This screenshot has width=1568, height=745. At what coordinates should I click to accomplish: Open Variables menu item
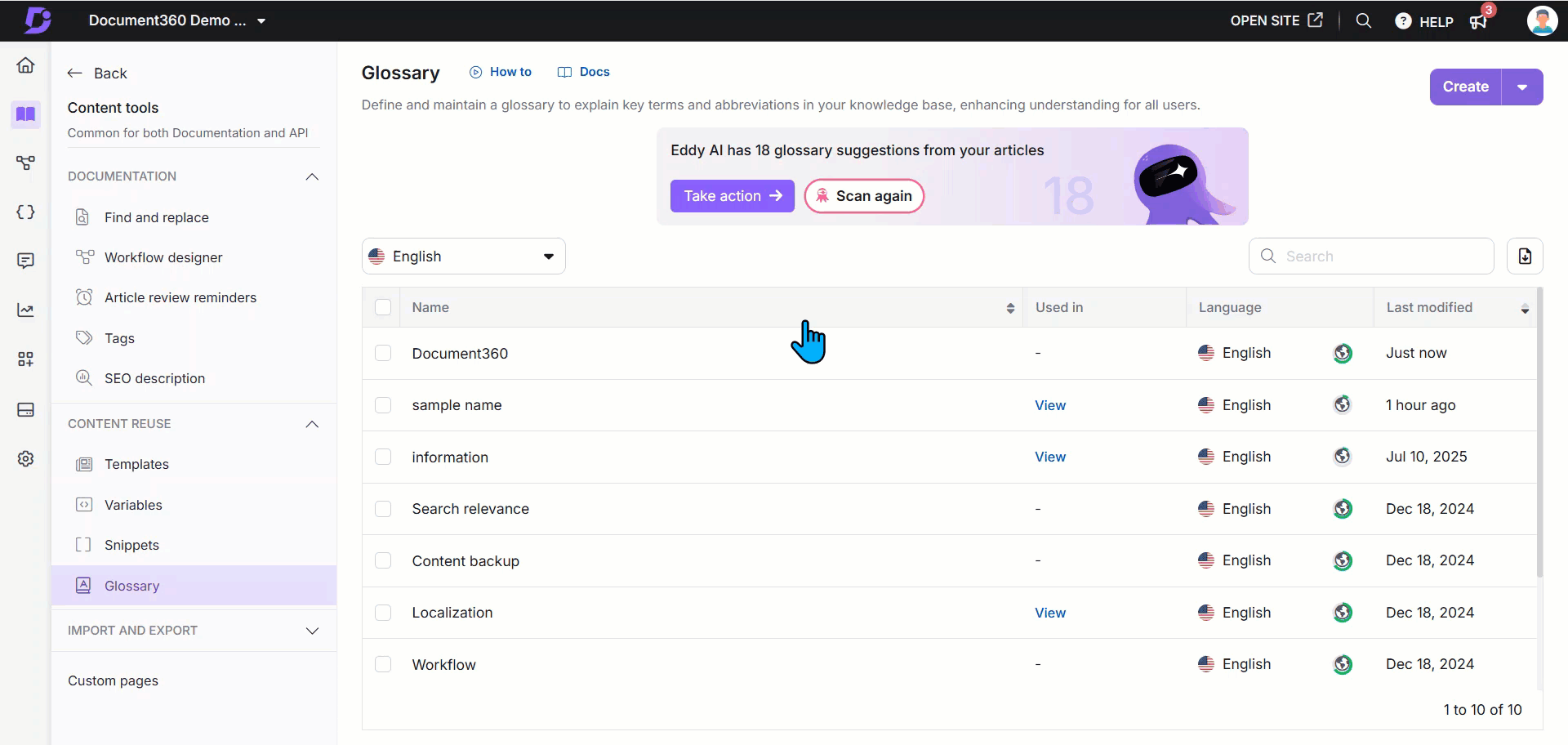tap(194, 505)
